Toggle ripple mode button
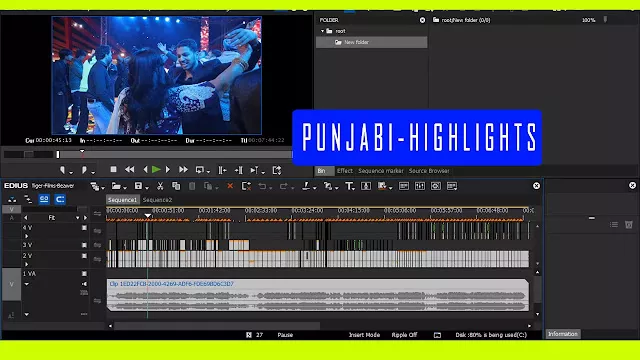This screenshot has width=640, height=360. pos(28,199)
